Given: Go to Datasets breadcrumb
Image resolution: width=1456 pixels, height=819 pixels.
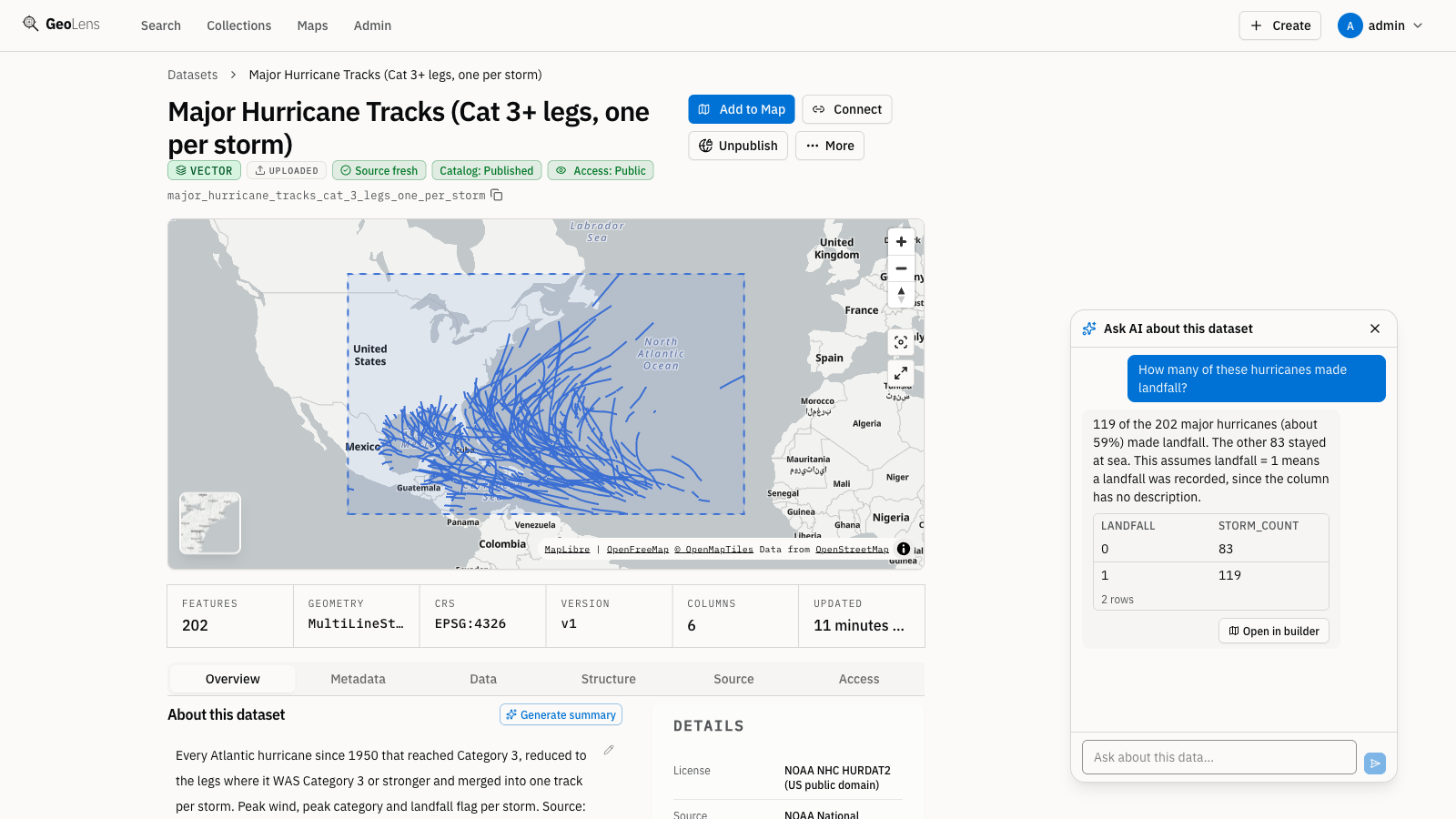Looking at the screenshot, I should point(193,75).
